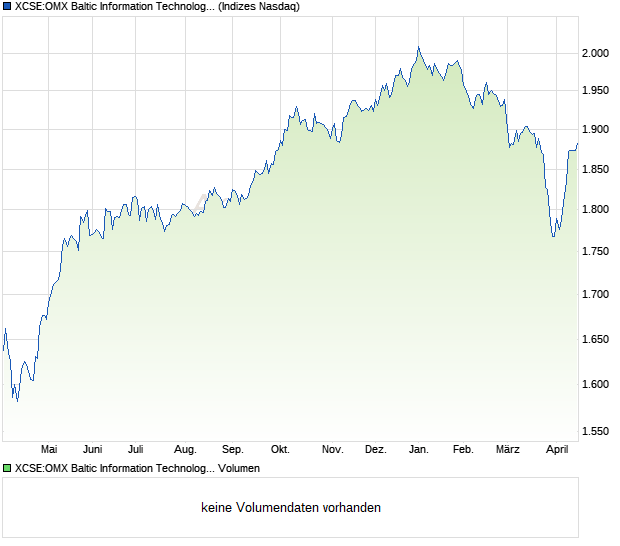This screenshot has width=620, height=546.
Task: Click the 'Okt.' month label
Action: click(x=280, y=450)
